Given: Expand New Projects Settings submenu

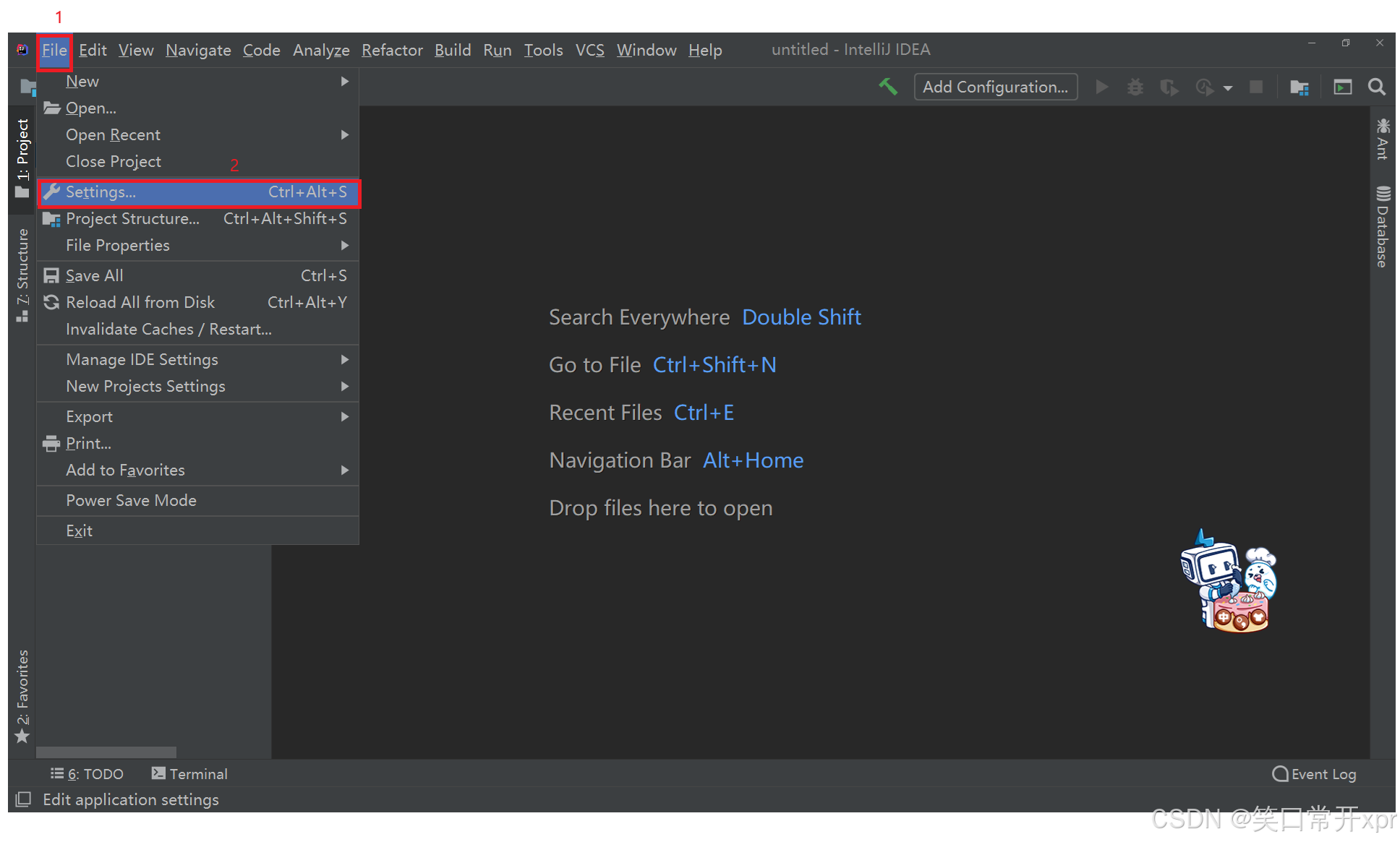Looking at the screenshot, I should (197, 387).
